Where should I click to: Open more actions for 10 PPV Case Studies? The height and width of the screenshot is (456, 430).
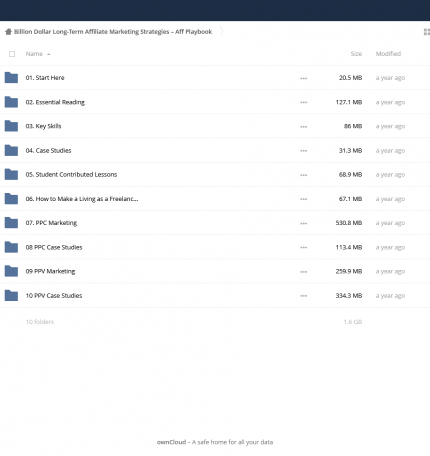(303, 296)
